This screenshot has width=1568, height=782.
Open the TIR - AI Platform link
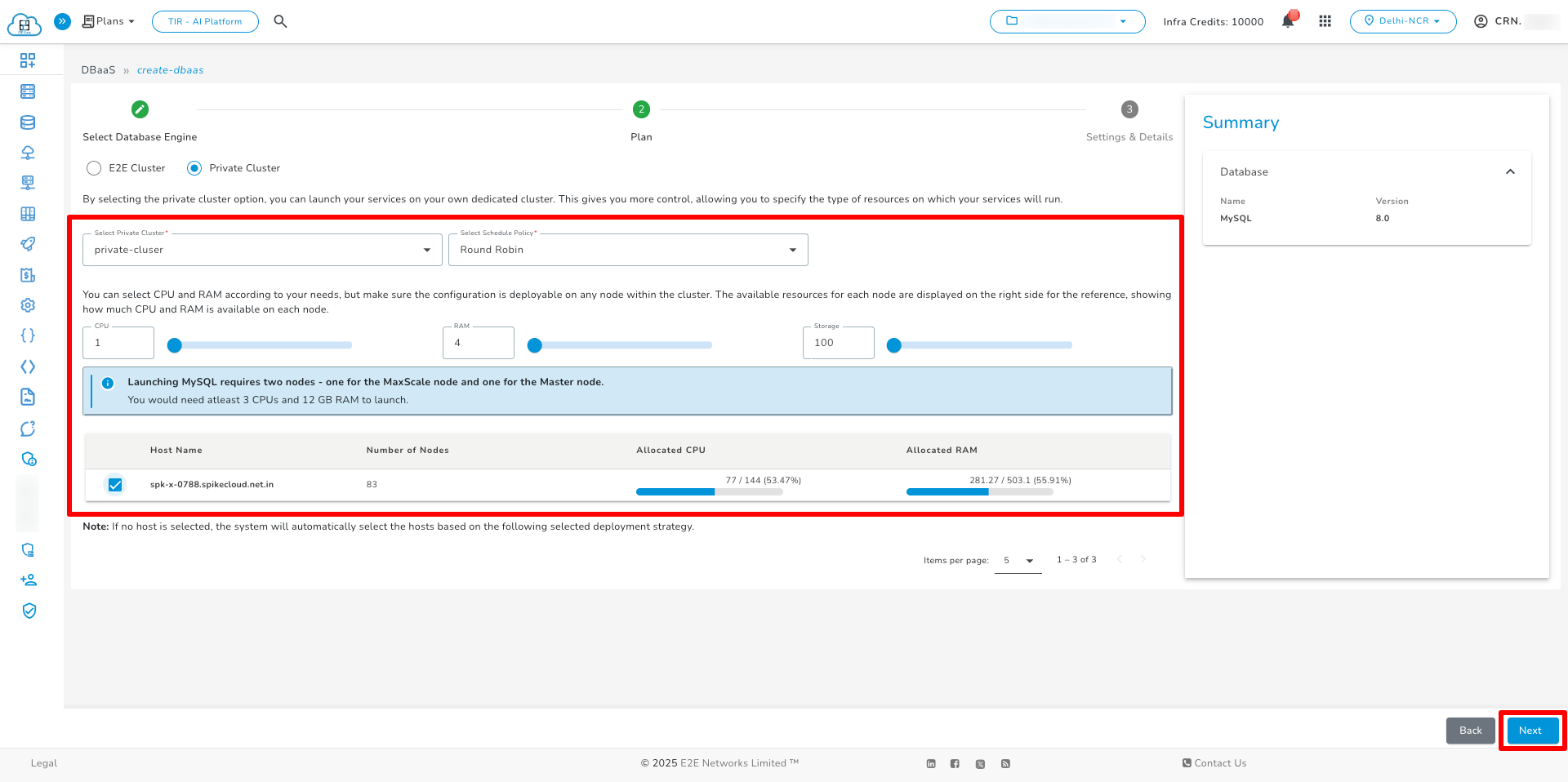click(205, 21)
